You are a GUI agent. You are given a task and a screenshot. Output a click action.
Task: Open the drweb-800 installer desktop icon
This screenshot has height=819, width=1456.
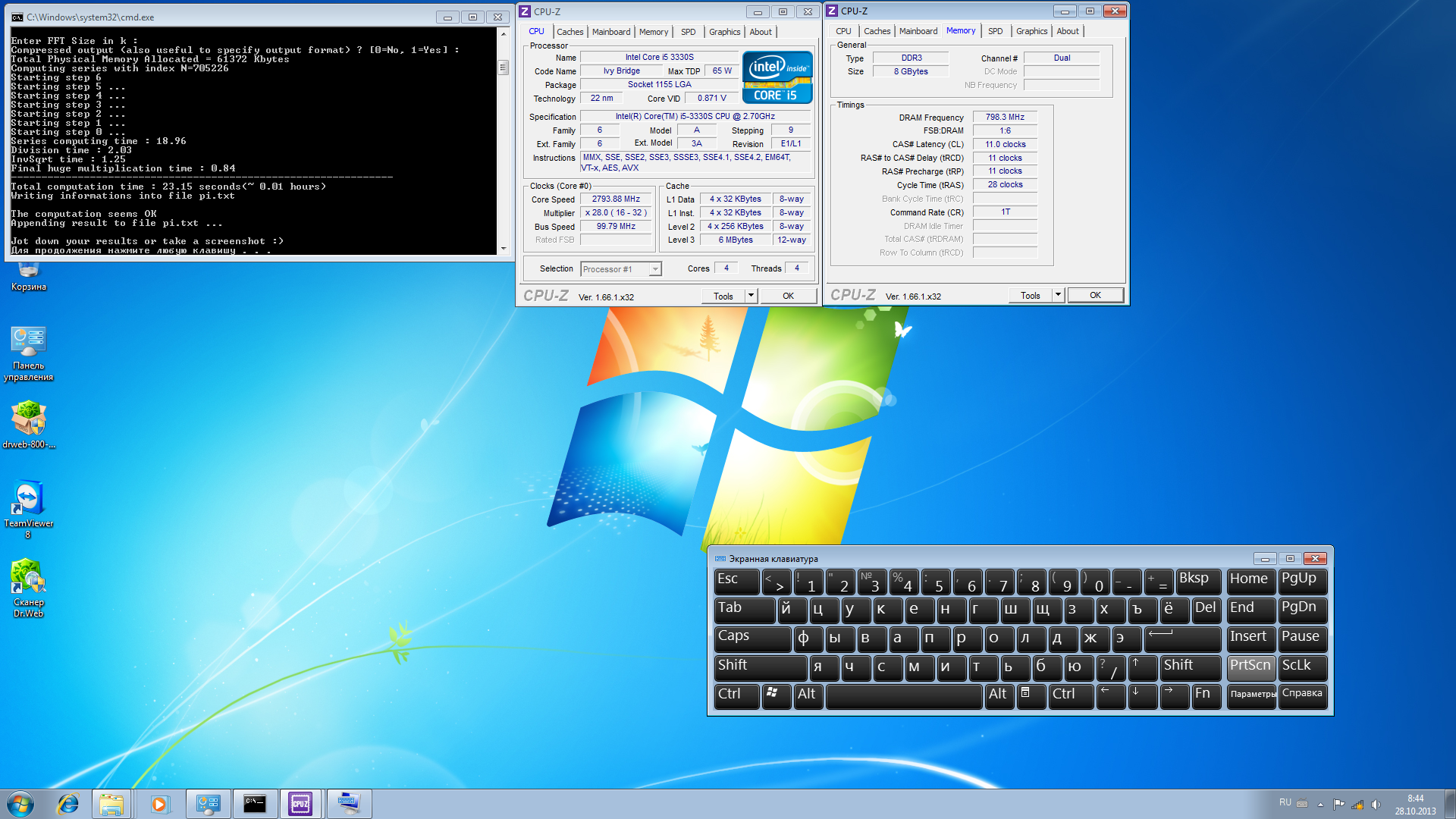29,424
